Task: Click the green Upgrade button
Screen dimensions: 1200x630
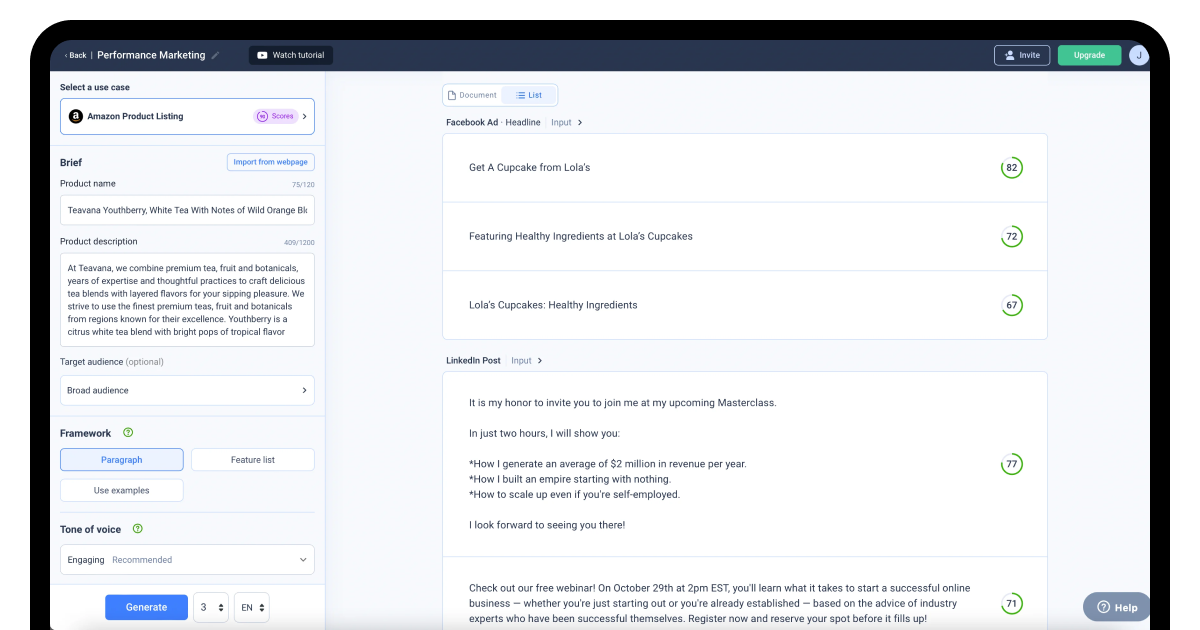Action: 1089,55
